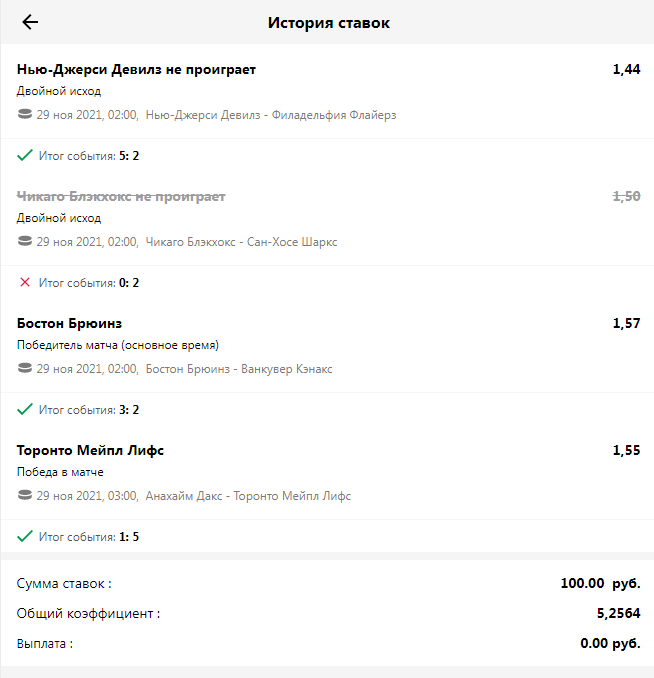
Task: Click green checkmark for 5:2 result
Action: 25,156
